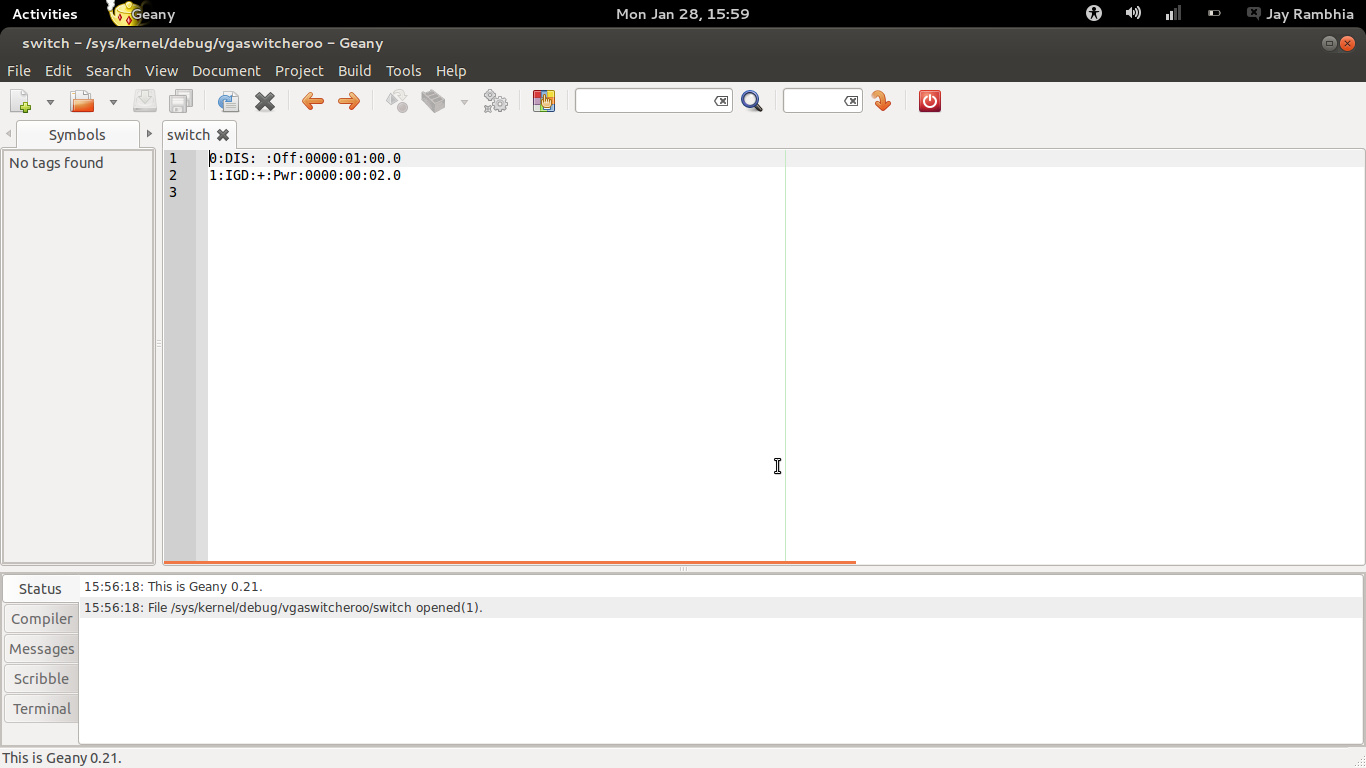Image resolution: width=1366 pixels, height=768 pixels.
Task: Save the current file with toolbar icon
Action: [145, 101]
